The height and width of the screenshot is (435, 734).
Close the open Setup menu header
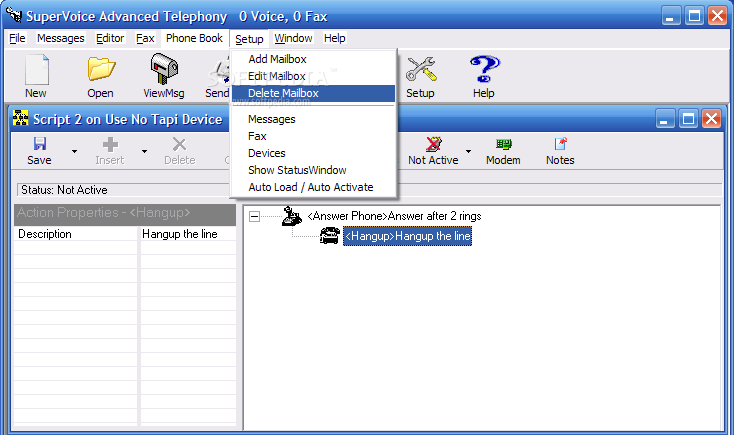click(x=249, y=39)
